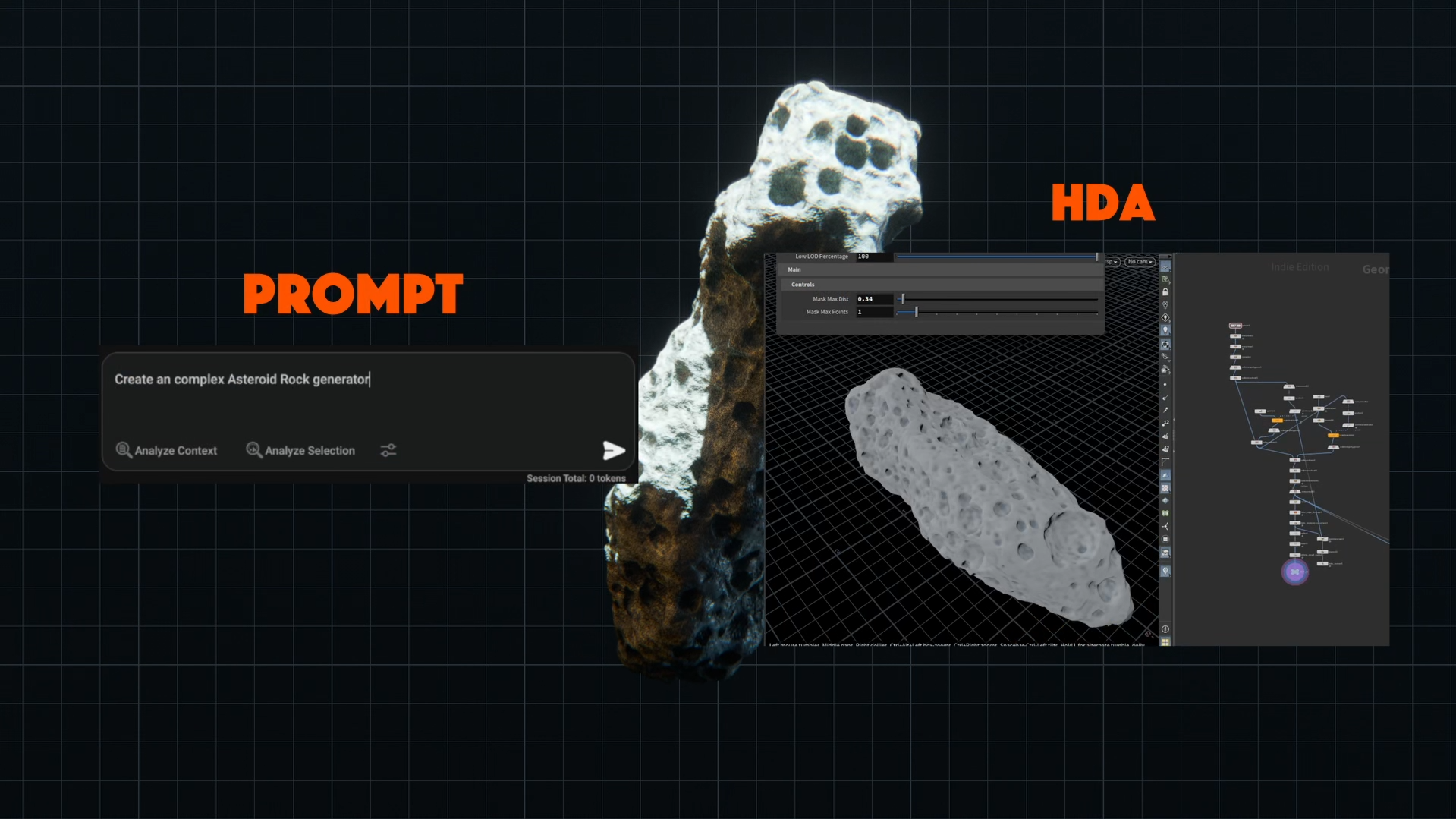
Task: Toggle the checkerboard UV display icon
Action: click(x=1165, y=488)
